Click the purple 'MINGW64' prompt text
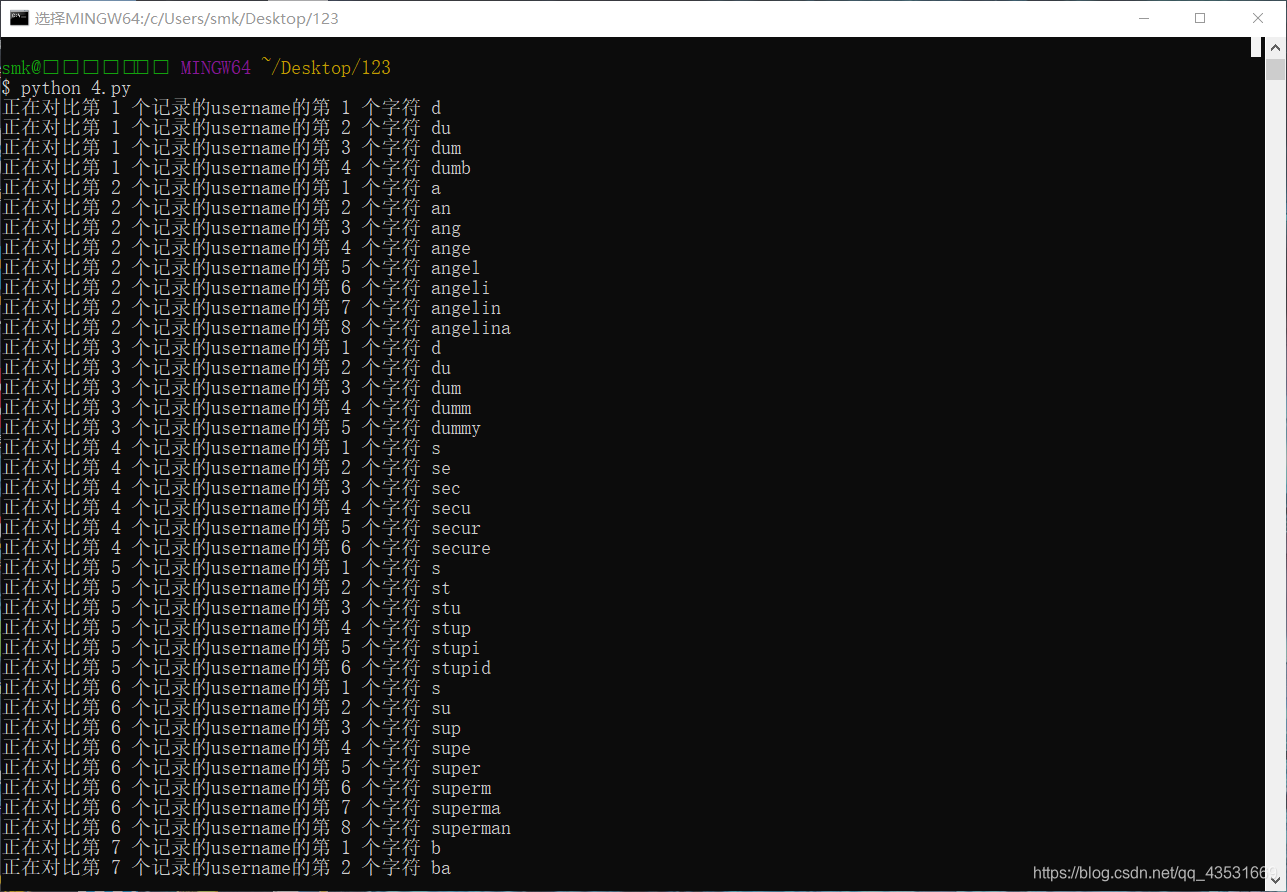 coord(216,68)
